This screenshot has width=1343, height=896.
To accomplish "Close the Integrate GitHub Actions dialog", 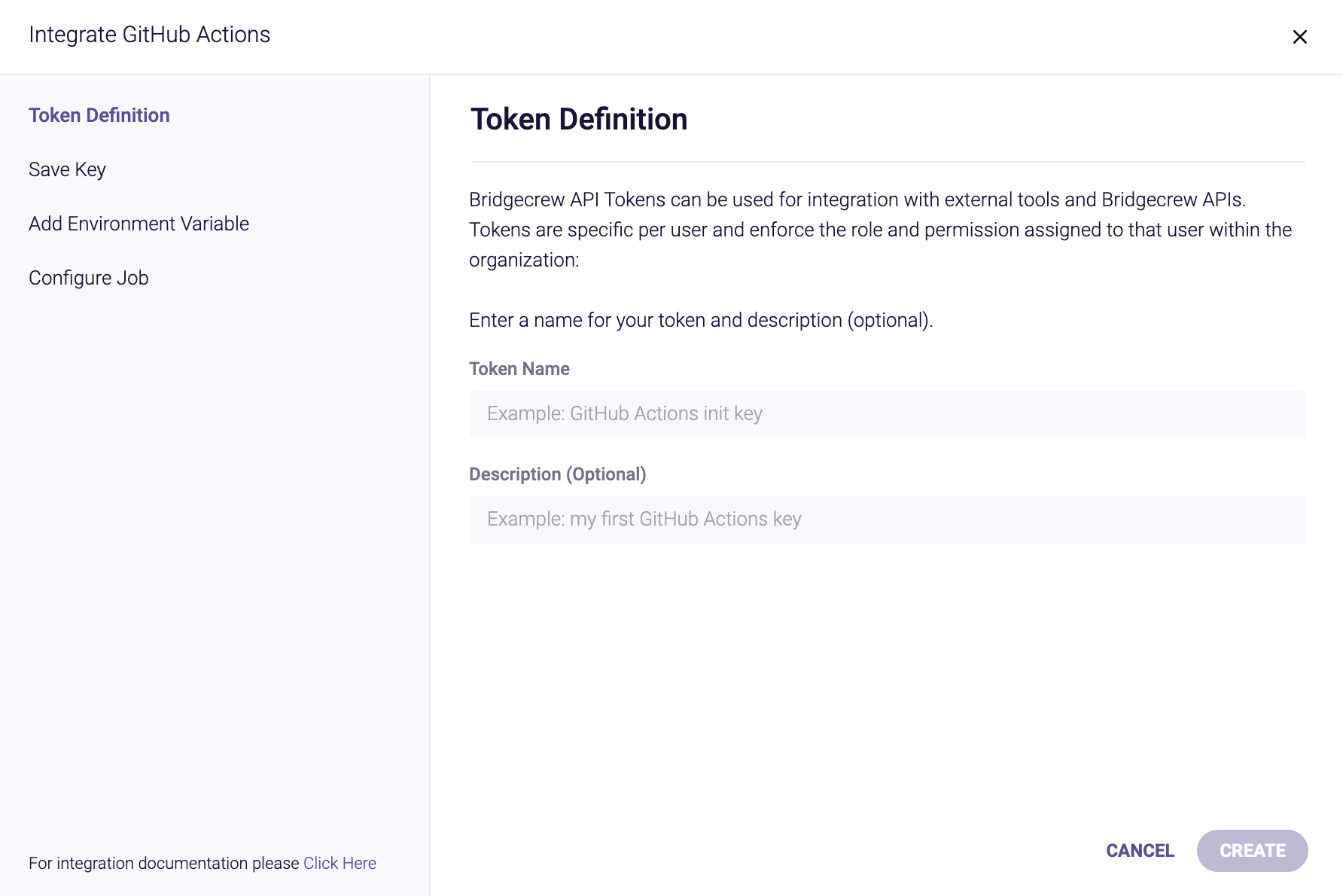I will pos(1299,37).
